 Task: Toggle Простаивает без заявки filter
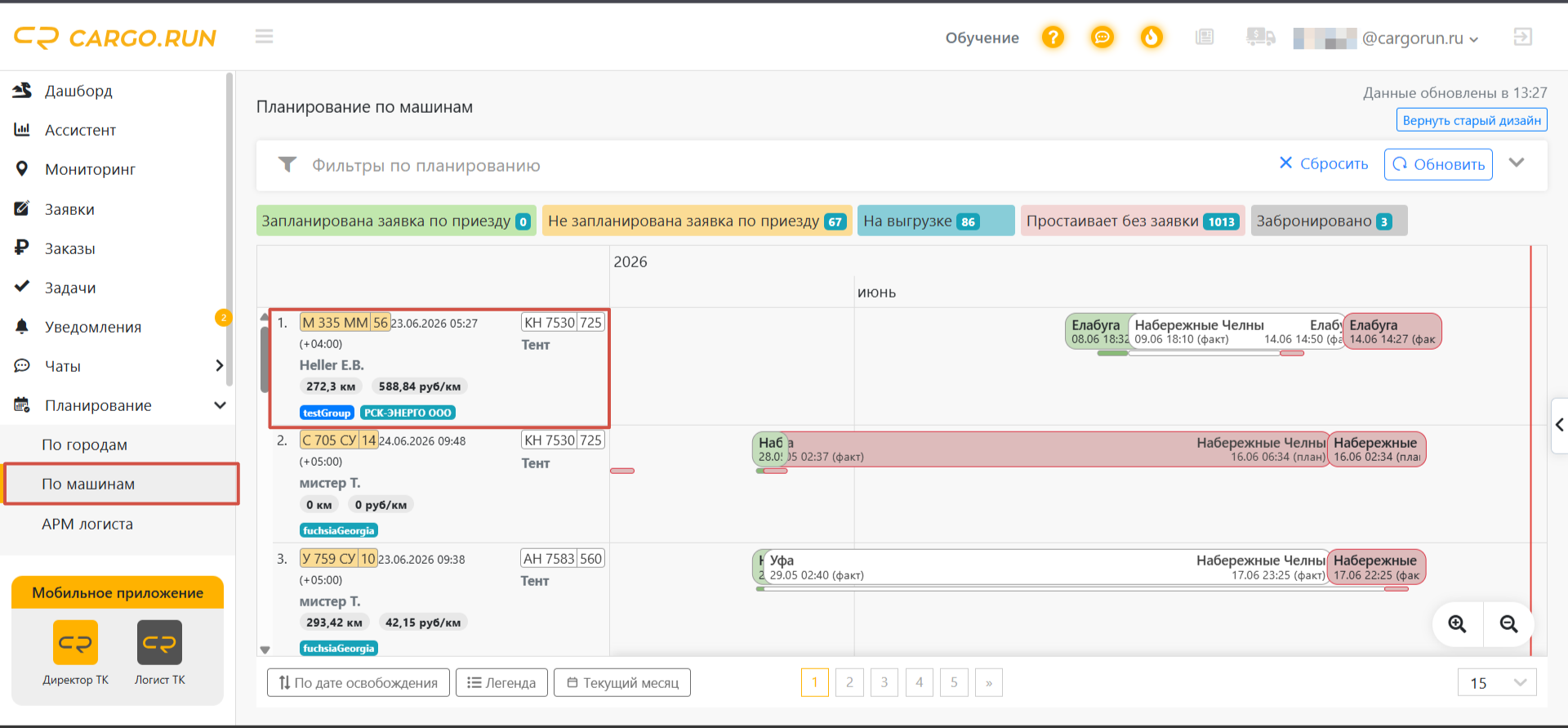[1133, 221]
